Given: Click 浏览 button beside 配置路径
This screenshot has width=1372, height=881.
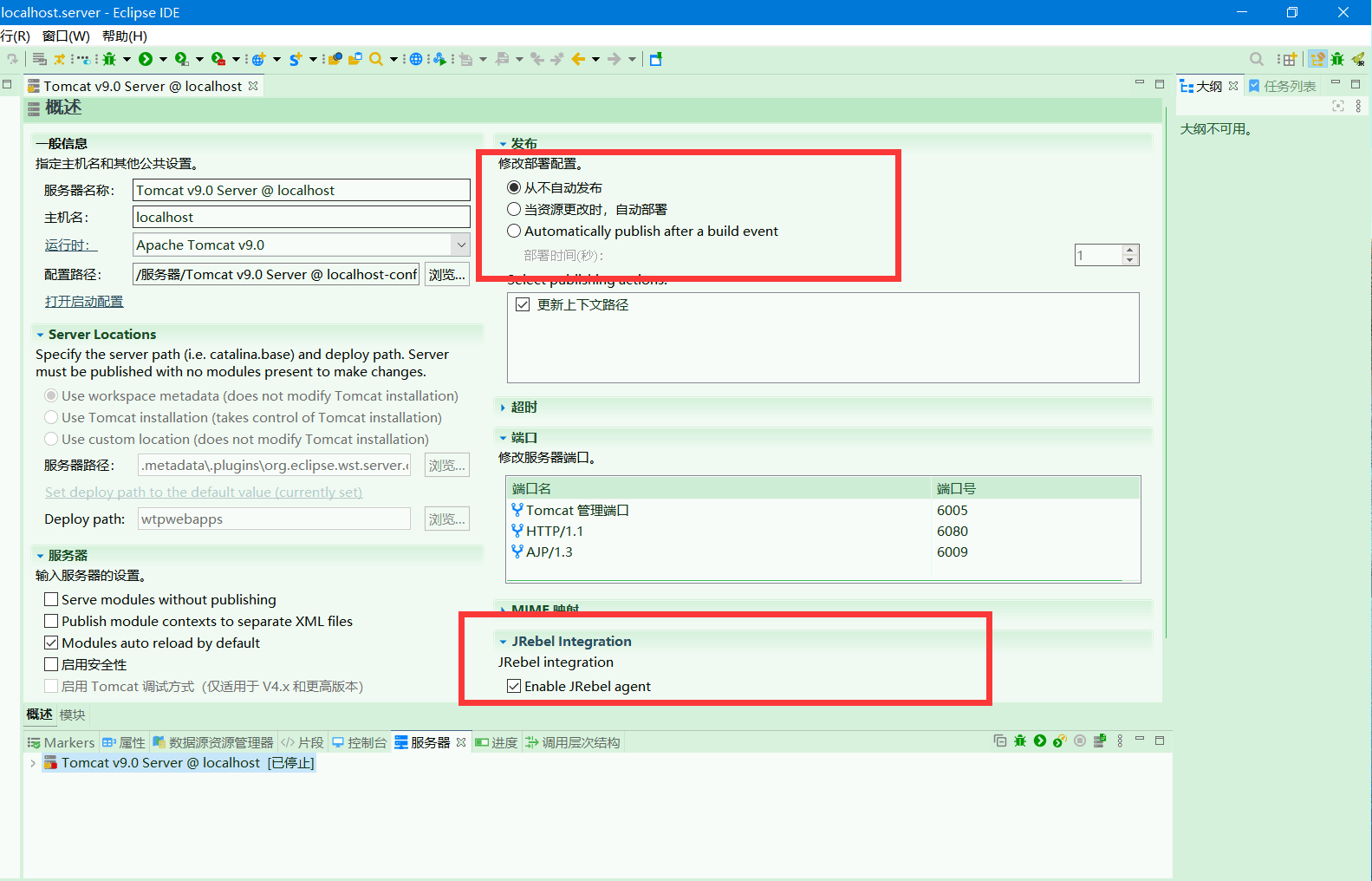Looking at the screenshot, I should pyautogui.click(x=447, y=274).
